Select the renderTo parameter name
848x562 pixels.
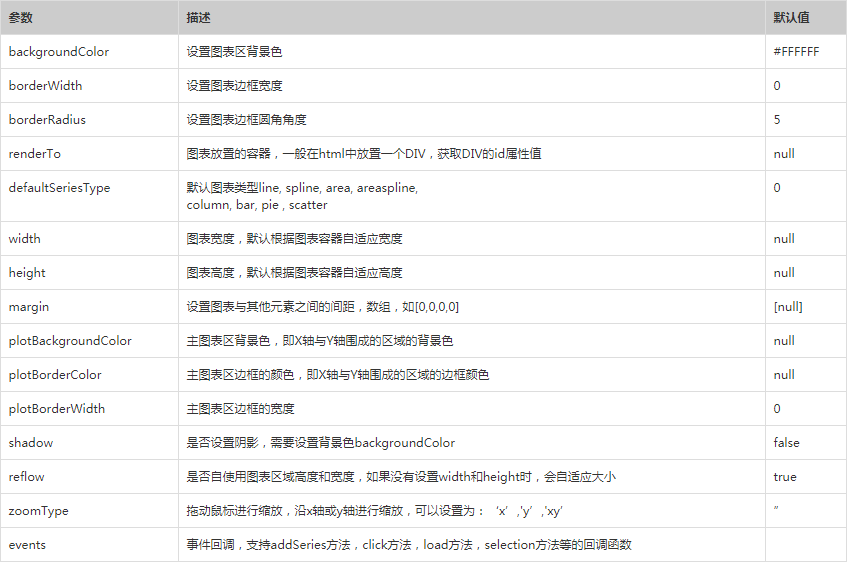pos(35,154)
